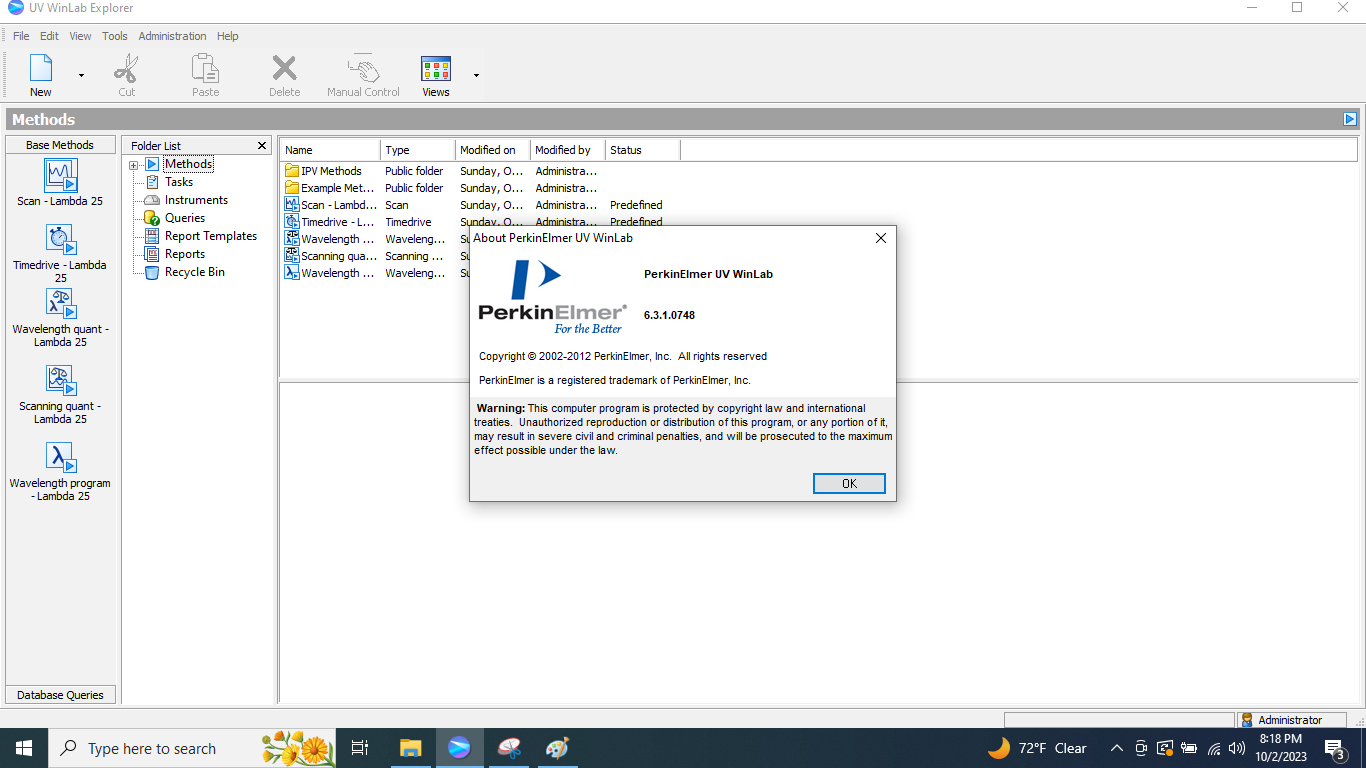Click the Base Methods panel header
This screenshot has width=1366, height=768.
tap(60, 145)
